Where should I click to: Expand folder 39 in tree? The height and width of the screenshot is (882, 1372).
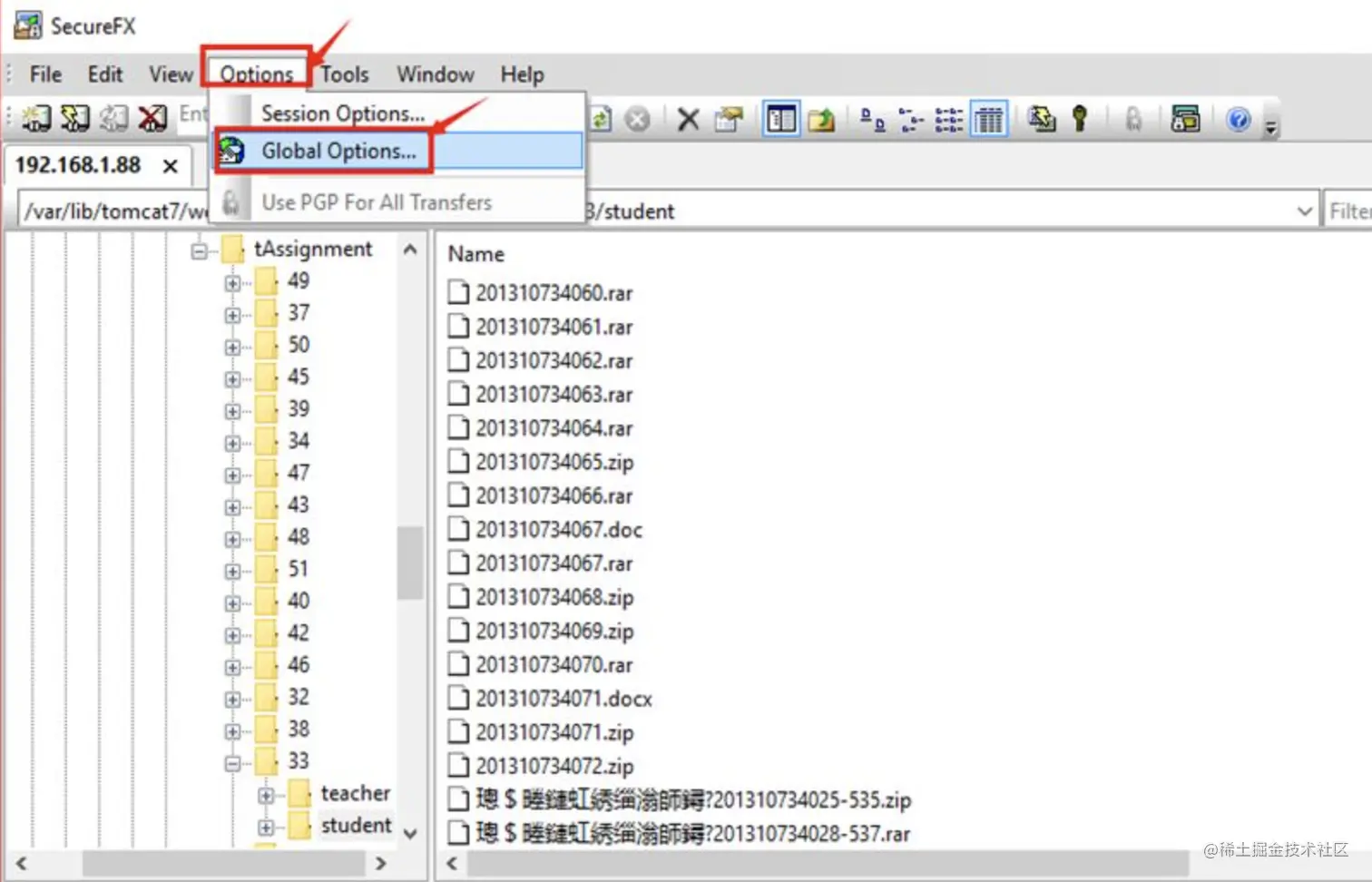coord(232,411)
